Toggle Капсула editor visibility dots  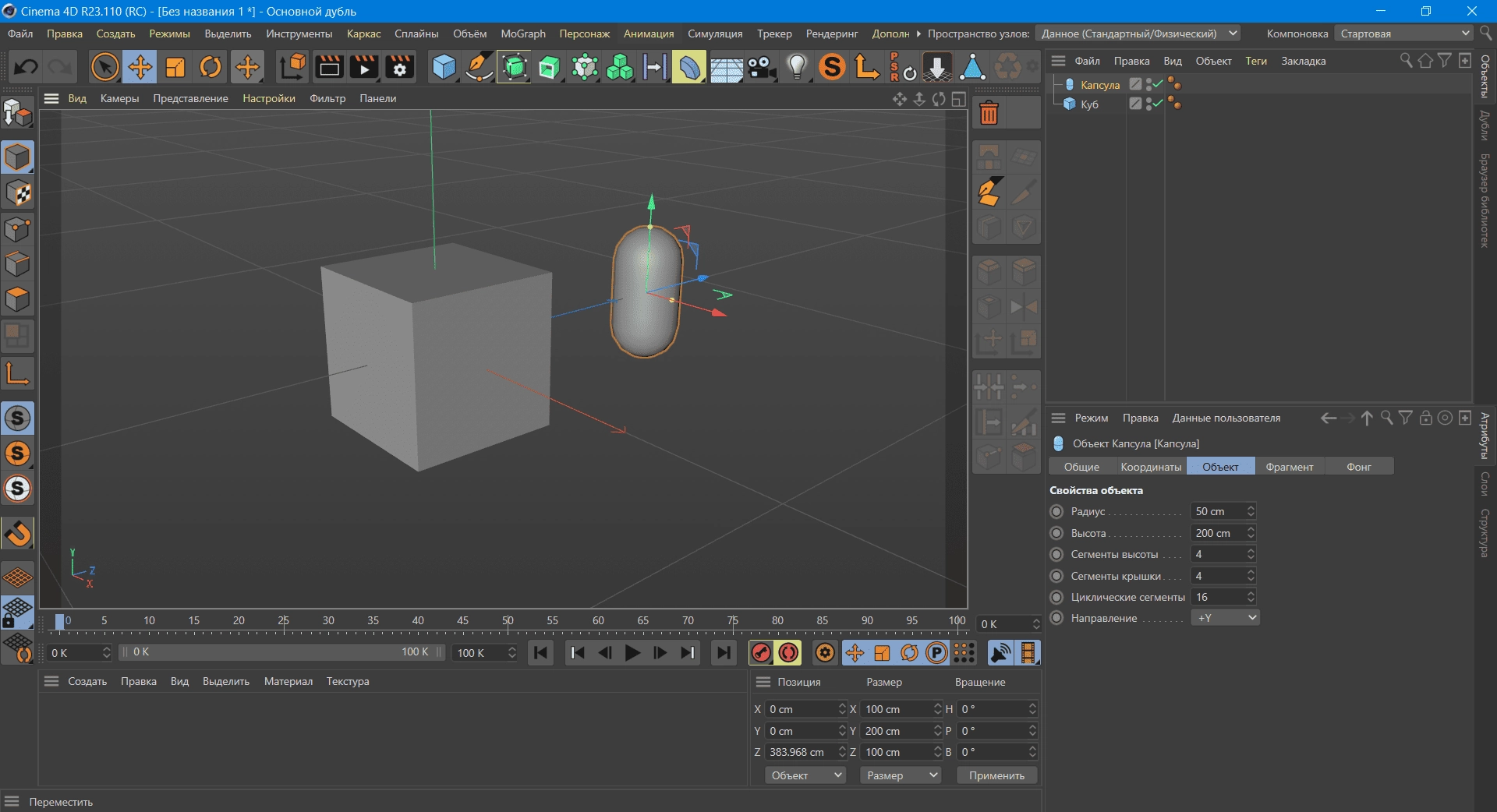pos(1149,84)
